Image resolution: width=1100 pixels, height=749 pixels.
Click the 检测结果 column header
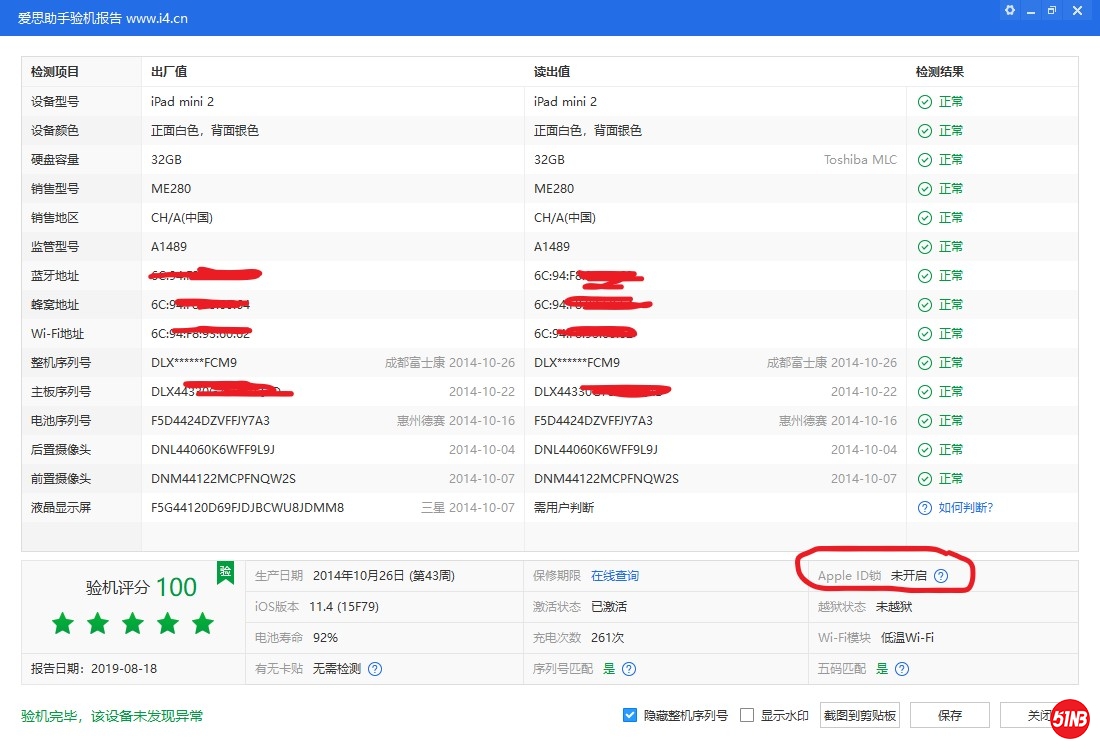[939, 72]
